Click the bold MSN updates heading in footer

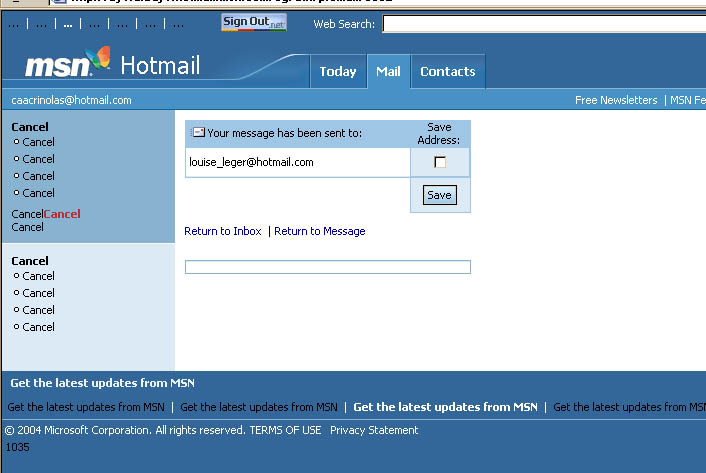coord(102,383)
